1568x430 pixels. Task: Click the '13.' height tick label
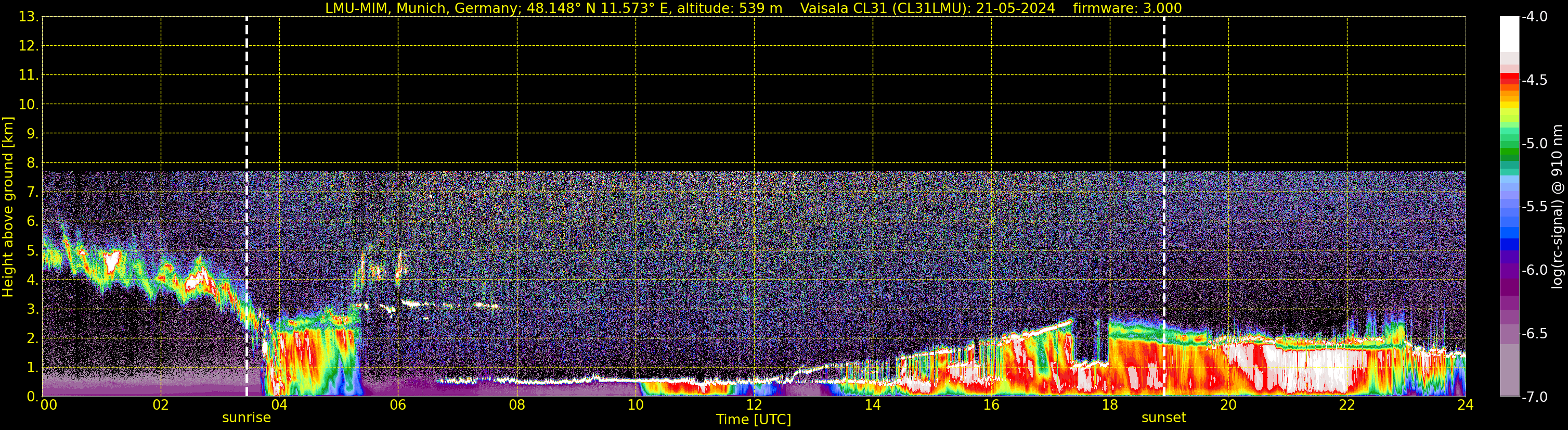coord(29,17)
